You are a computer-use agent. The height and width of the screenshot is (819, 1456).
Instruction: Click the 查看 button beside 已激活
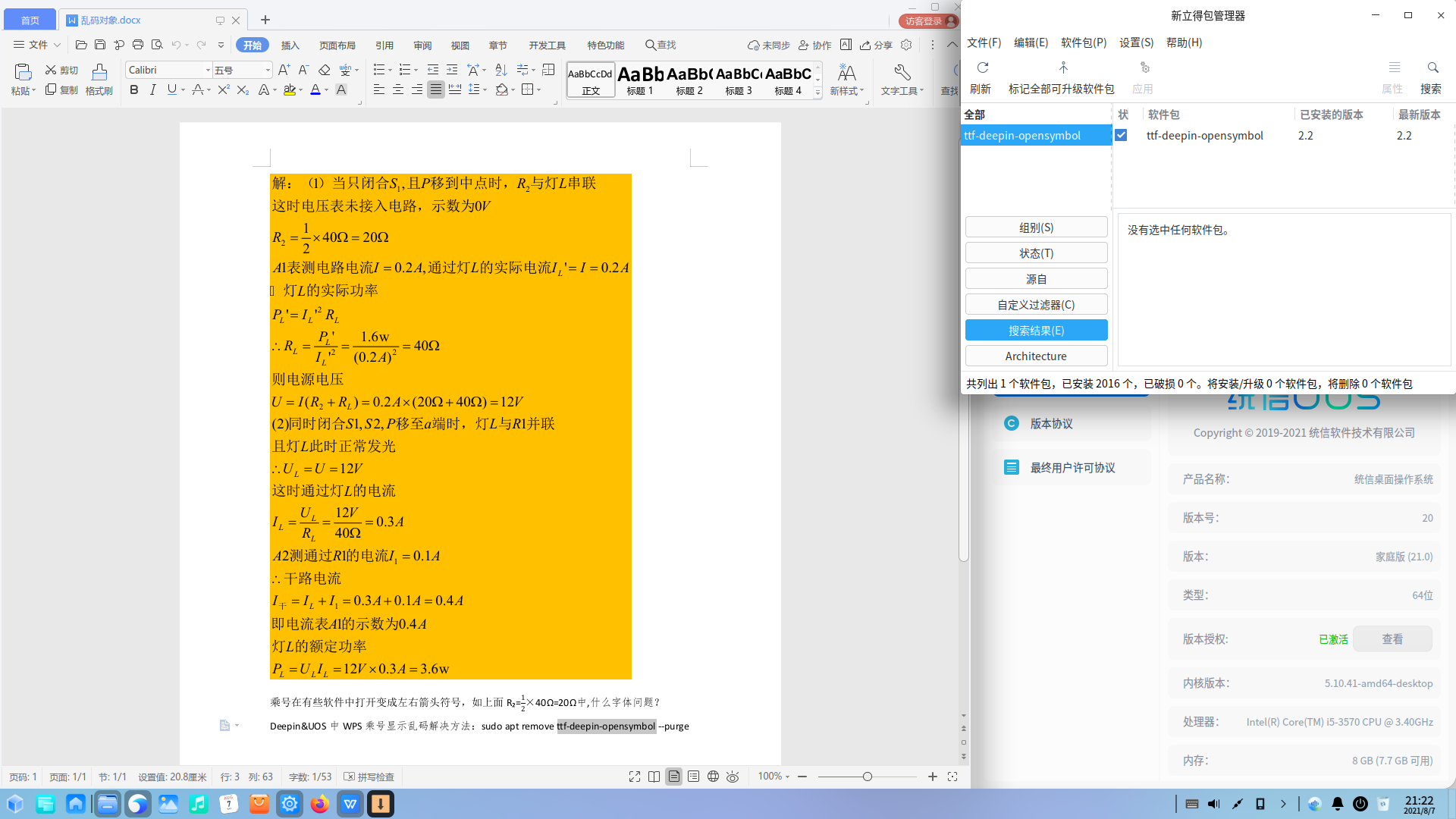1392,639
